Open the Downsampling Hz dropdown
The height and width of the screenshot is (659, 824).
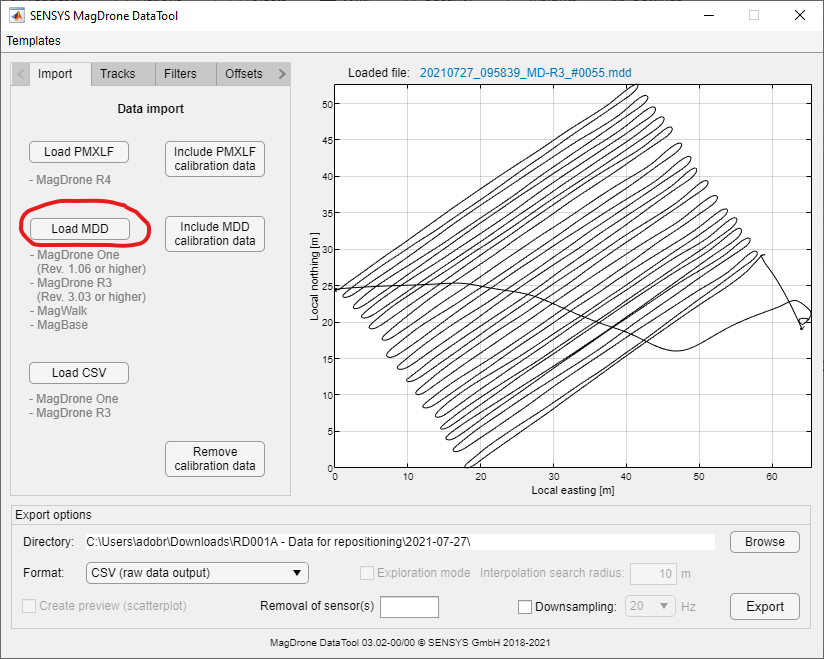(650, 606)
